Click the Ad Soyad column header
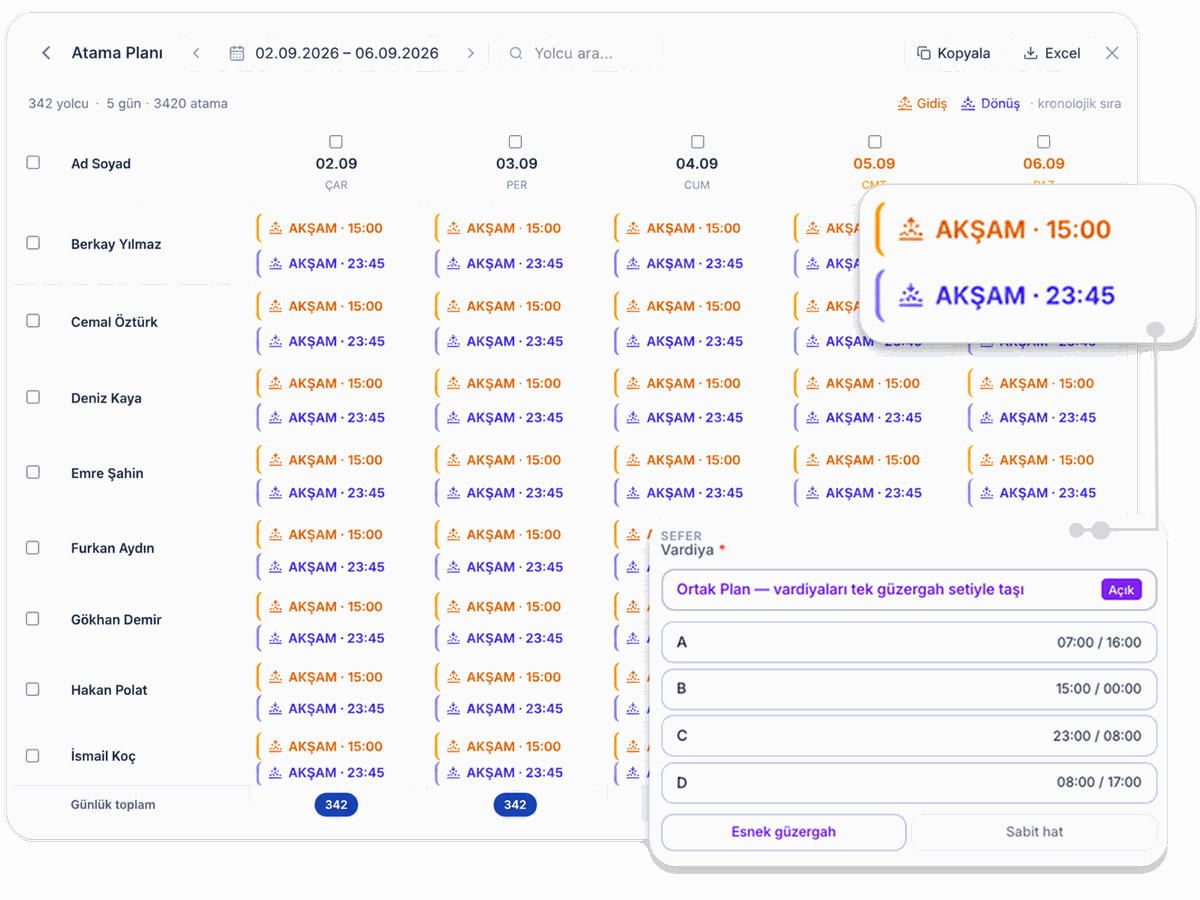1200x900 pixels. [101, 164]
